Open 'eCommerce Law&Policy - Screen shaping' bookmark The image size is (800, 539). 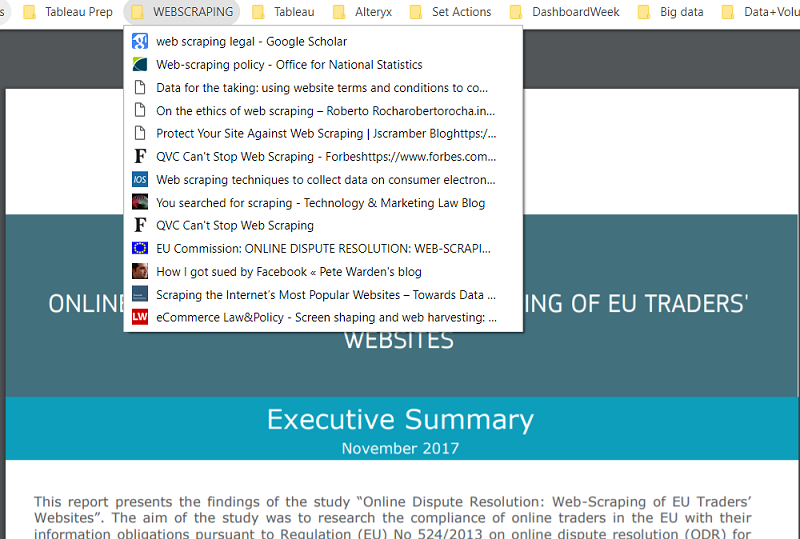(x=323, y=317)
